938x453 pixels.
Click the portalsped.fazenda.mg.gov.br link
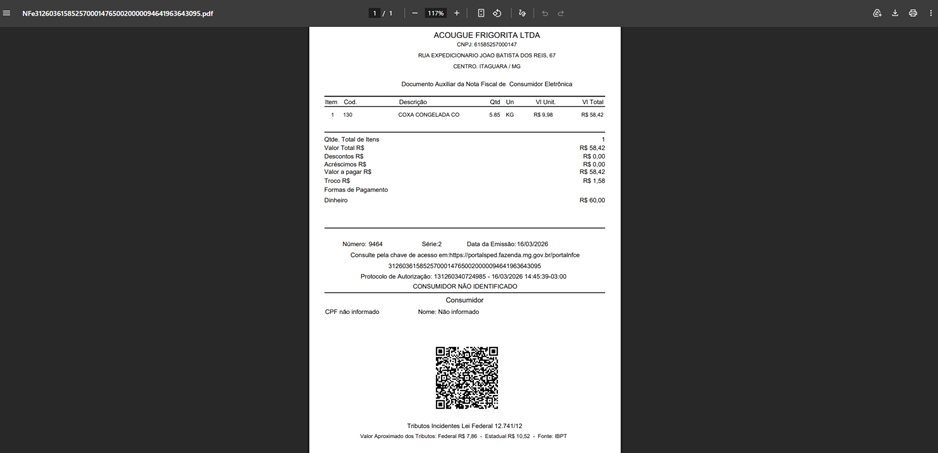514,255
